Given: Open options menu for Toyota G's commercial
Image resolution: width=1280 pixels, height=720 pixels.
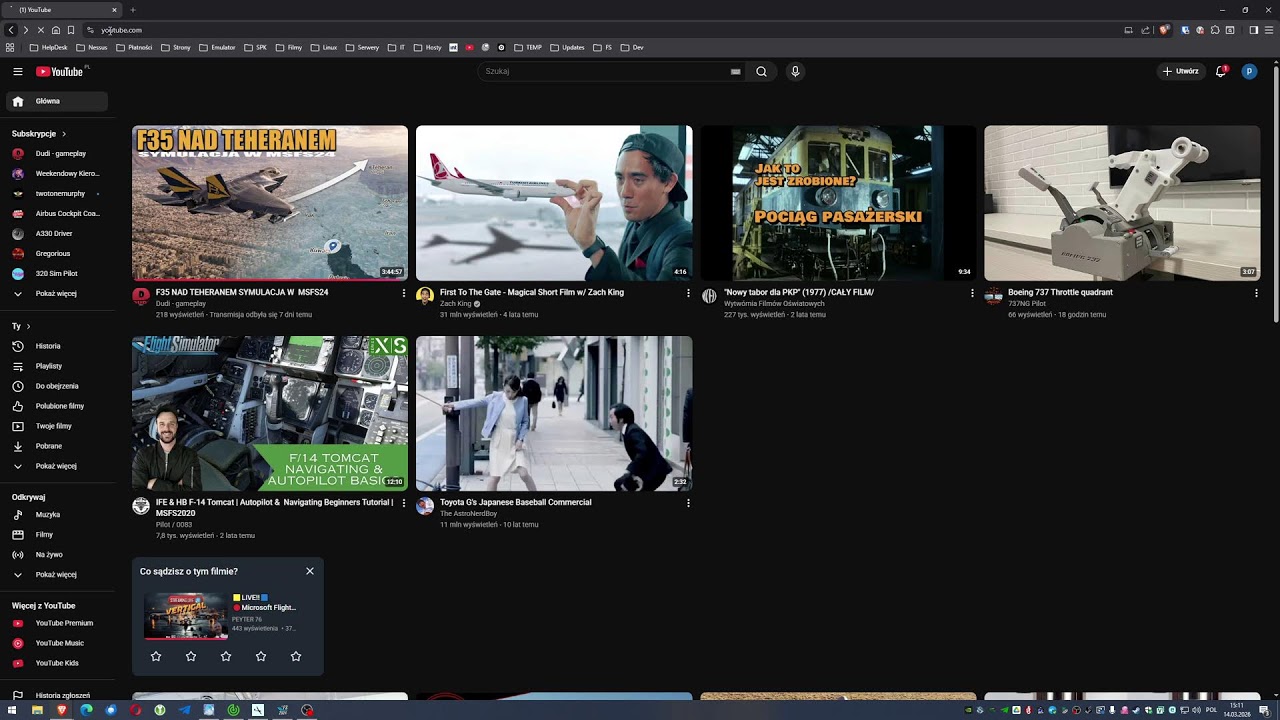Looking at the screenshot, I should 688,503.
